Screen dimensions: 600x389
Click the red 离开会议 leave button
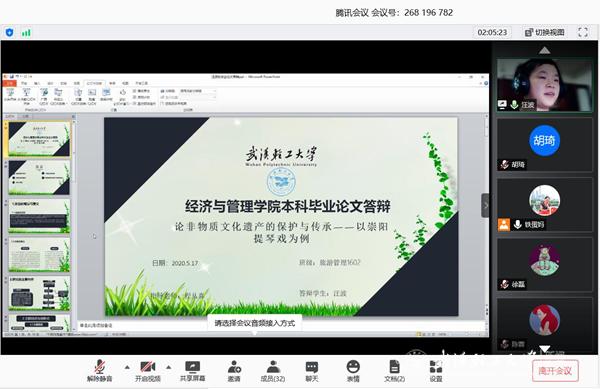pos(555,371)
